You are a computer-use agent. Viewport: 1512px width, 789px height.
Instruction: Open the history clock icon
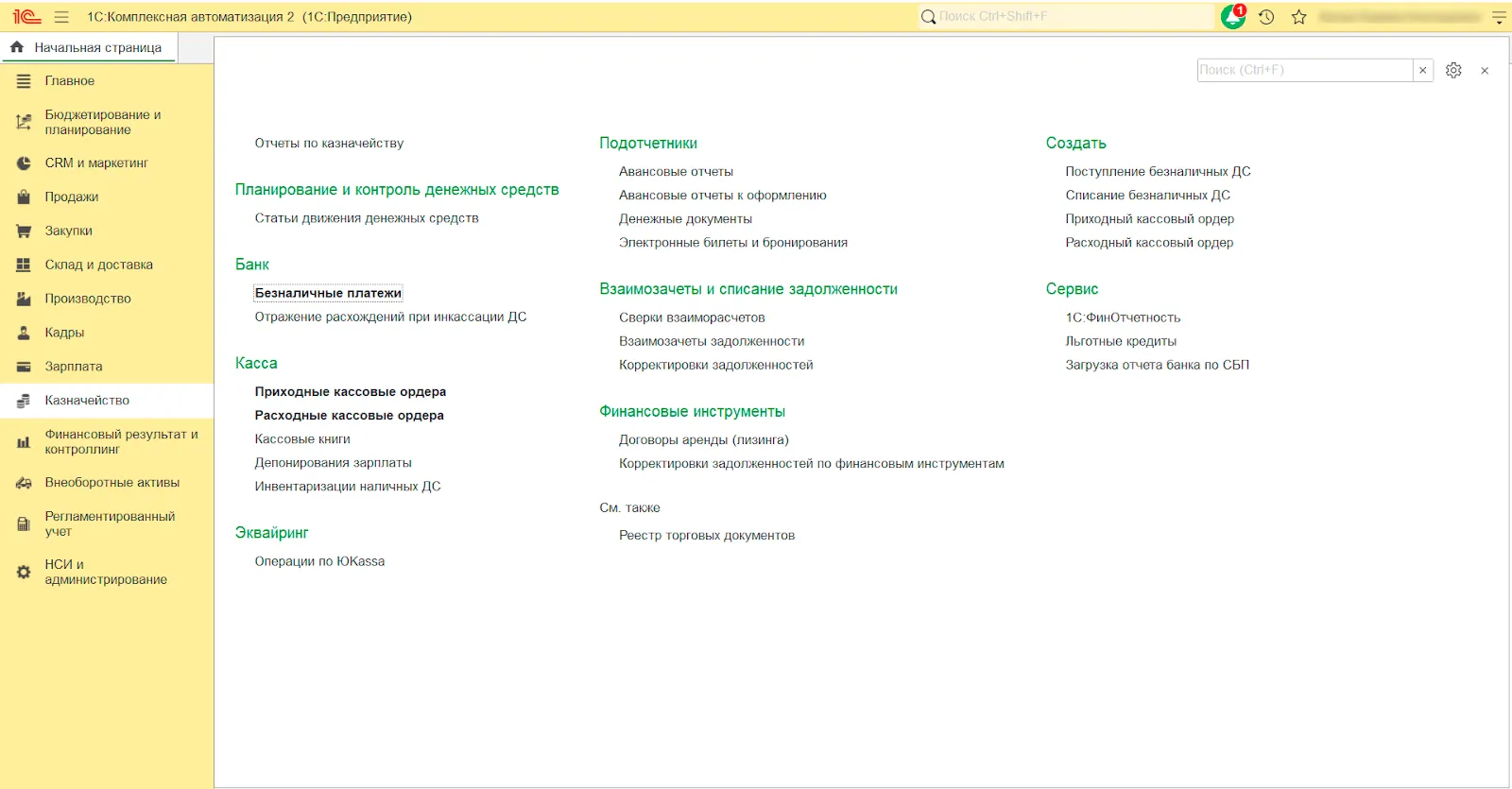coord(1266,17)
